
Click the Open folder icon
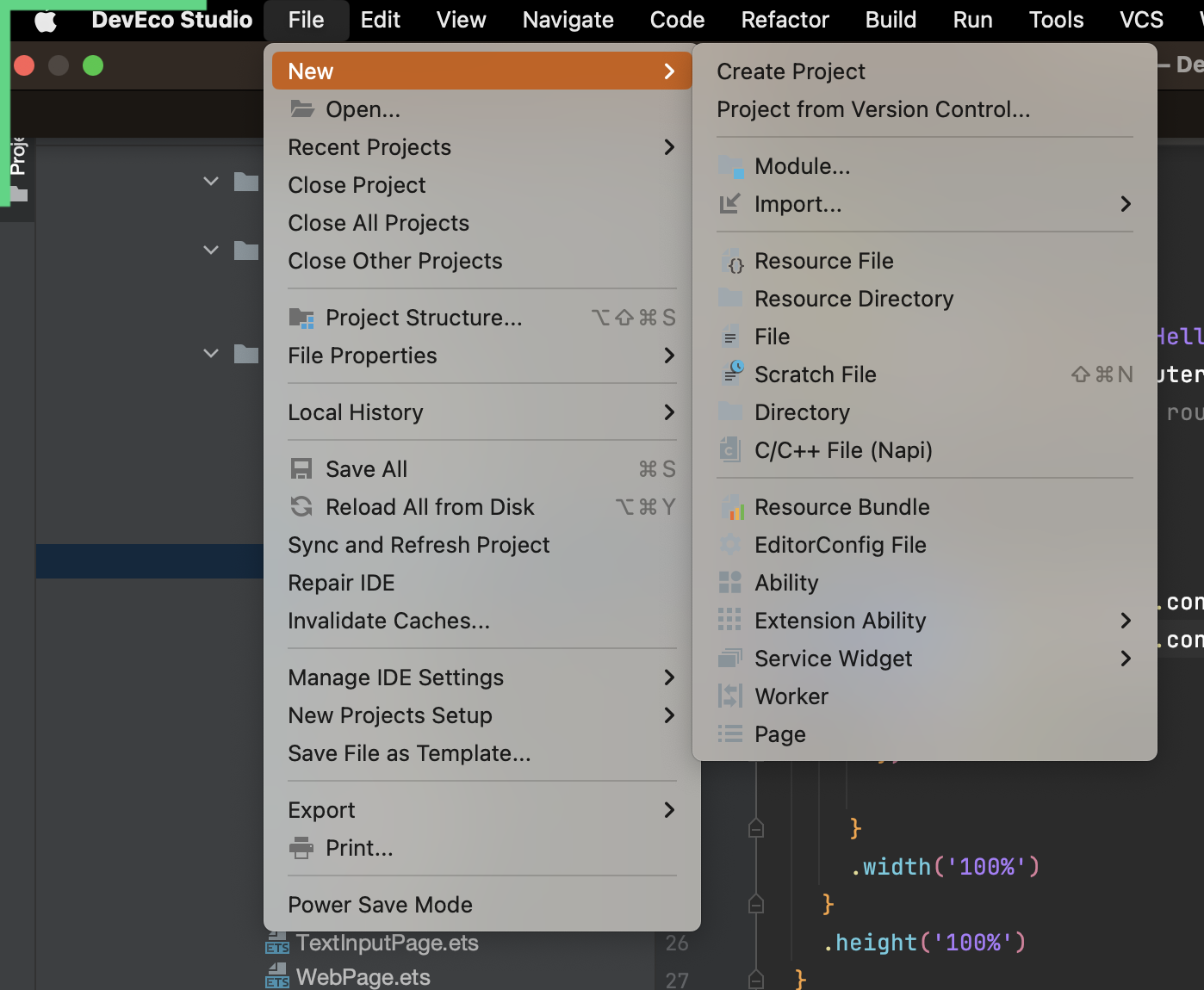coord(301,109)
